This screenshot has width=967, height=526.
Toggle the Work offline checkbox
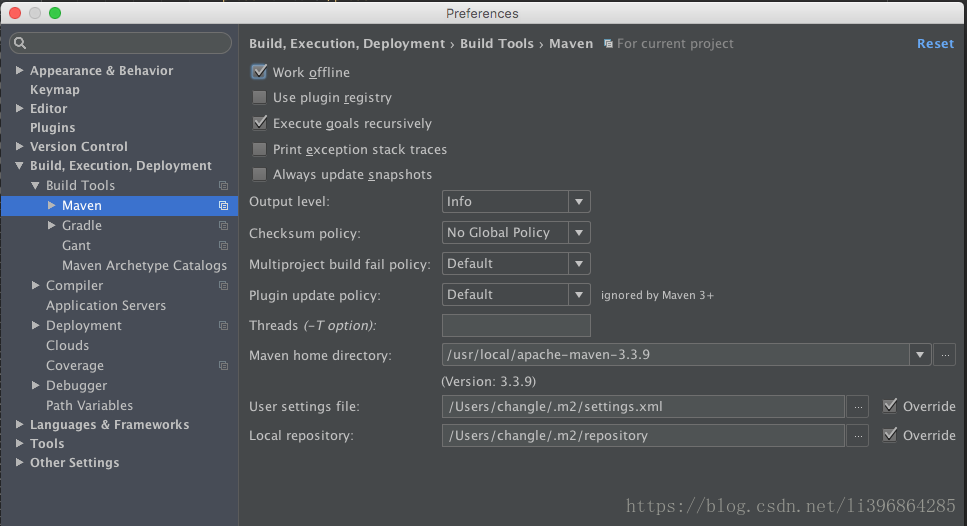click(260, 72)
